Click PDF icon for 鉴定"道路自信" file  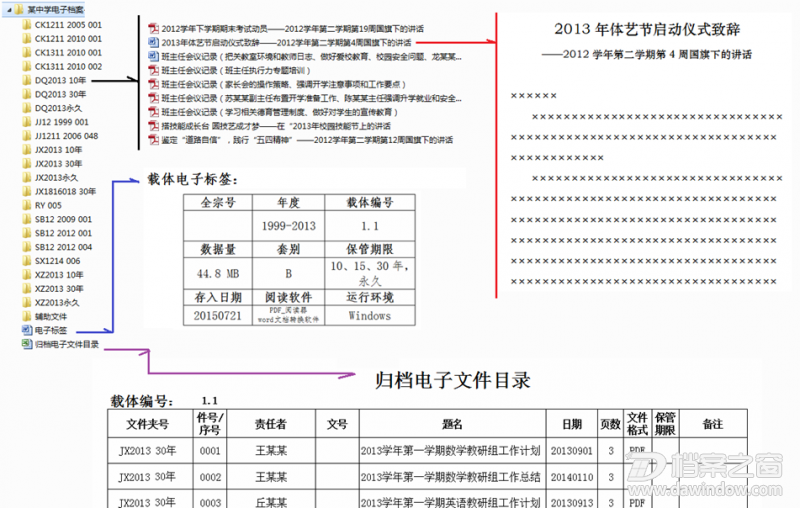153,140
